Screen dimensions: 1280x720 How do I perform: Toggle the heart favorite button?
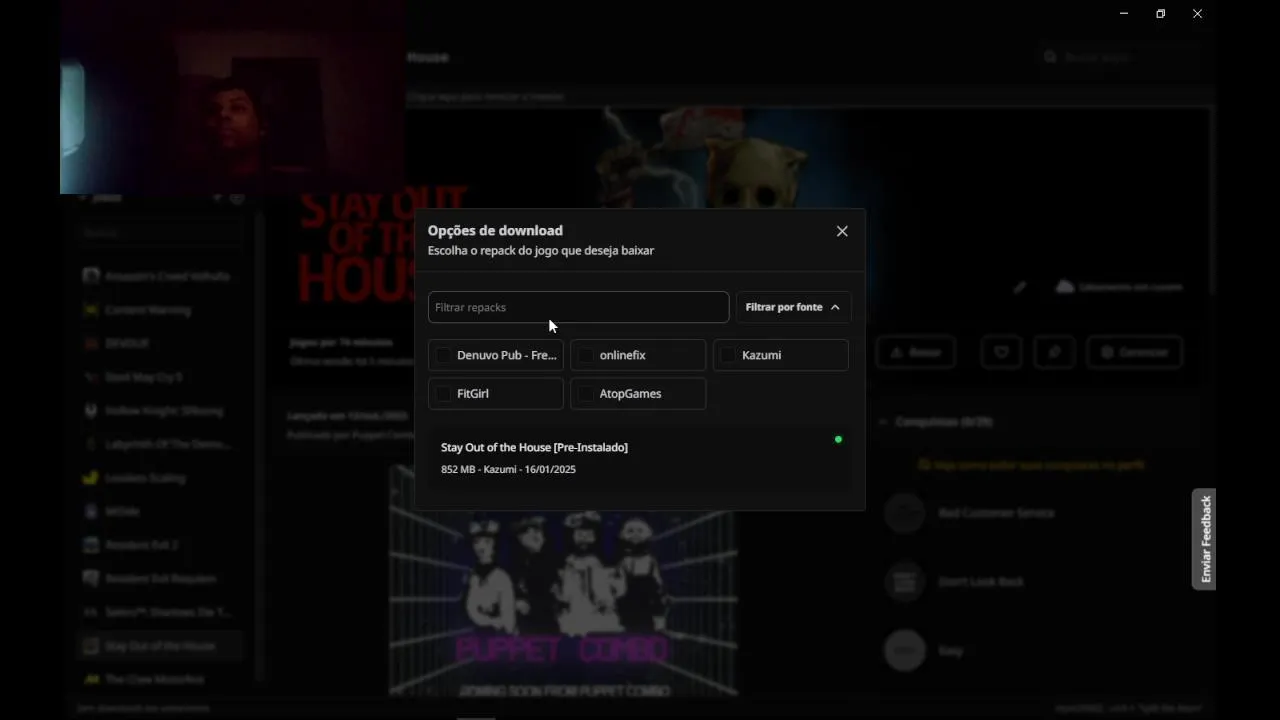coord(1001,352)
